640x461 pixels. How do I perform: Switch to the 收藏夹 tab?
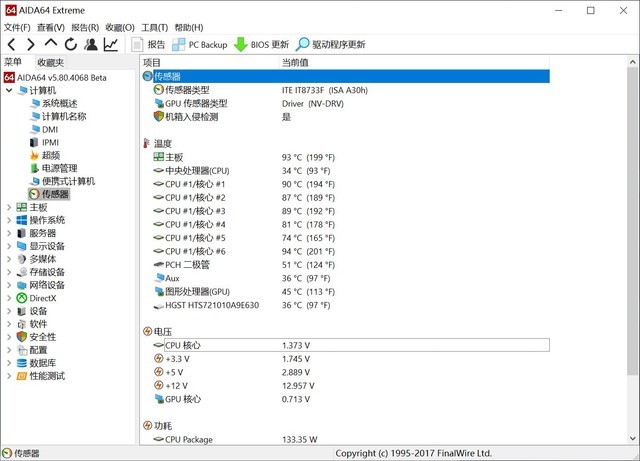[51, 62]
